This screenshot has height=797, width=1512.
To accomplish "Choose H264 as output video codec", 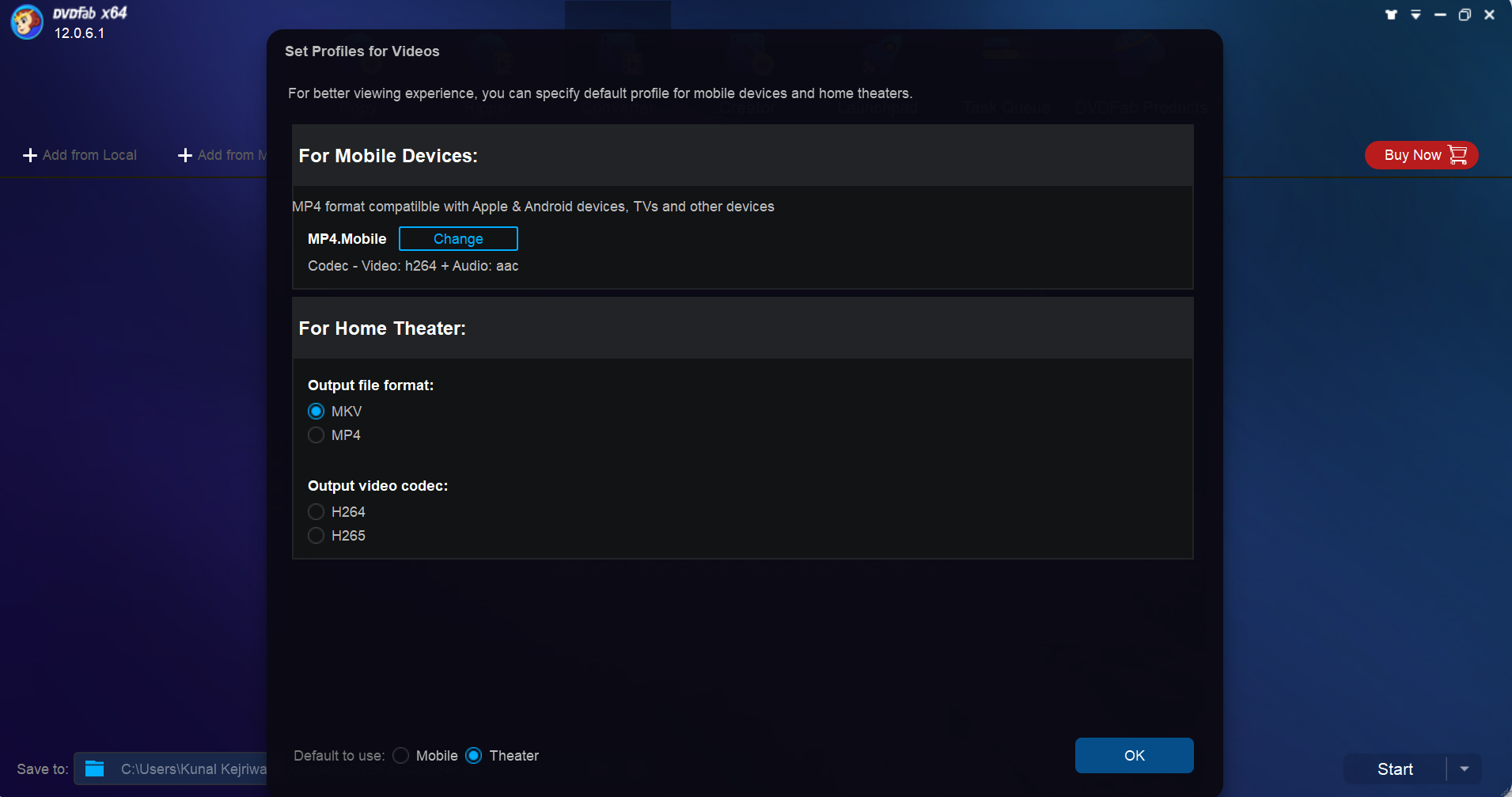I will 316,512.
